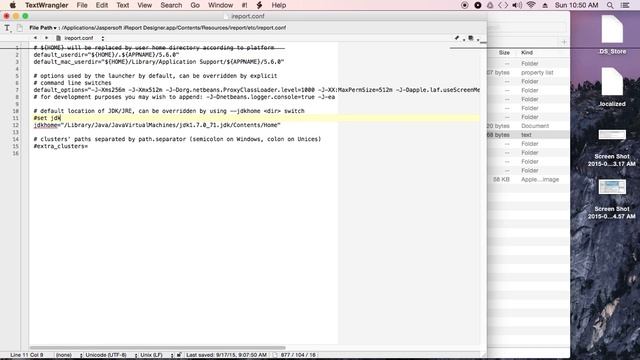The height and width of the screenshot is (360, 640).
Task: Open Spotlight search
Action: [x=610, y=5]
